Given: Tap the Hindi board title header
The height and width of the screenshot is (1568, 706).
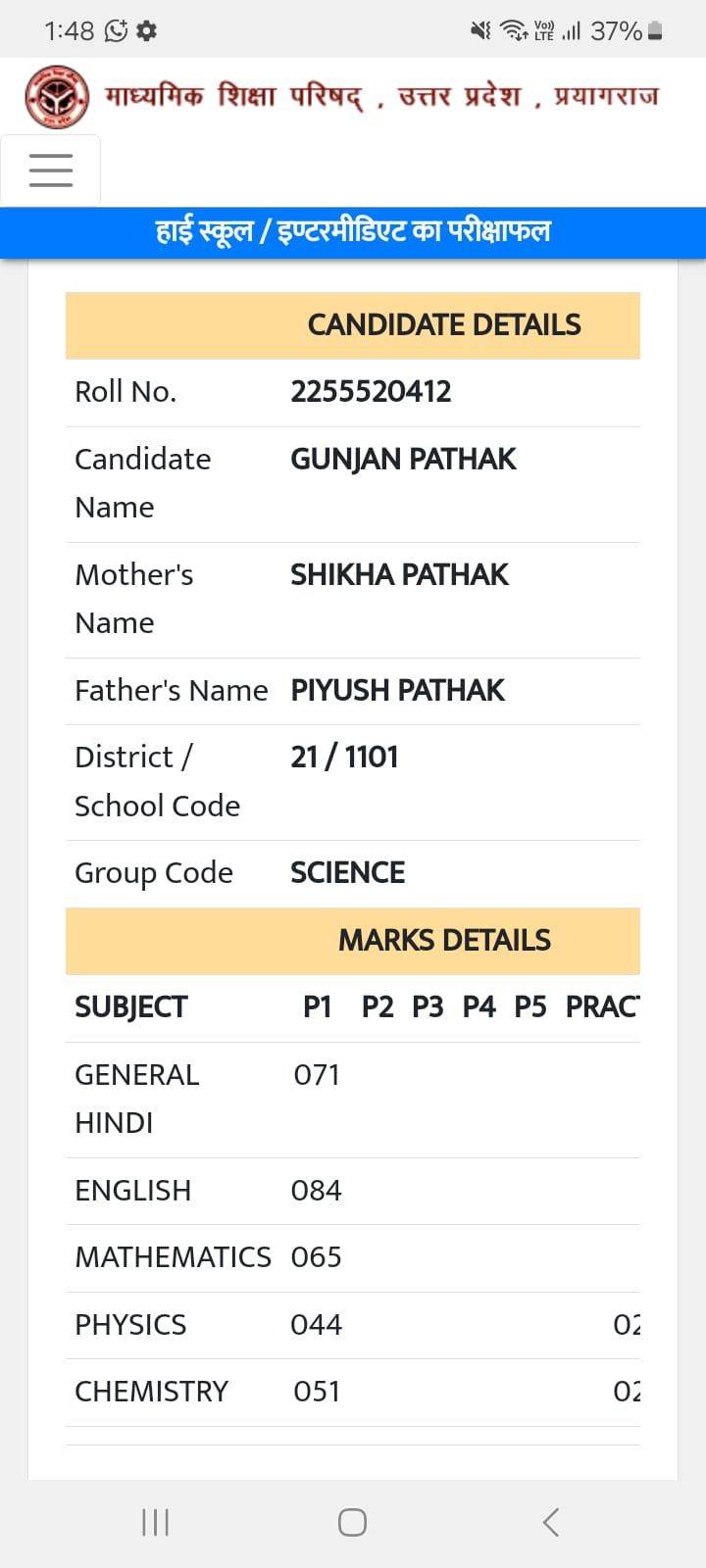Looking at the screenshot, I should coord(381,96).
